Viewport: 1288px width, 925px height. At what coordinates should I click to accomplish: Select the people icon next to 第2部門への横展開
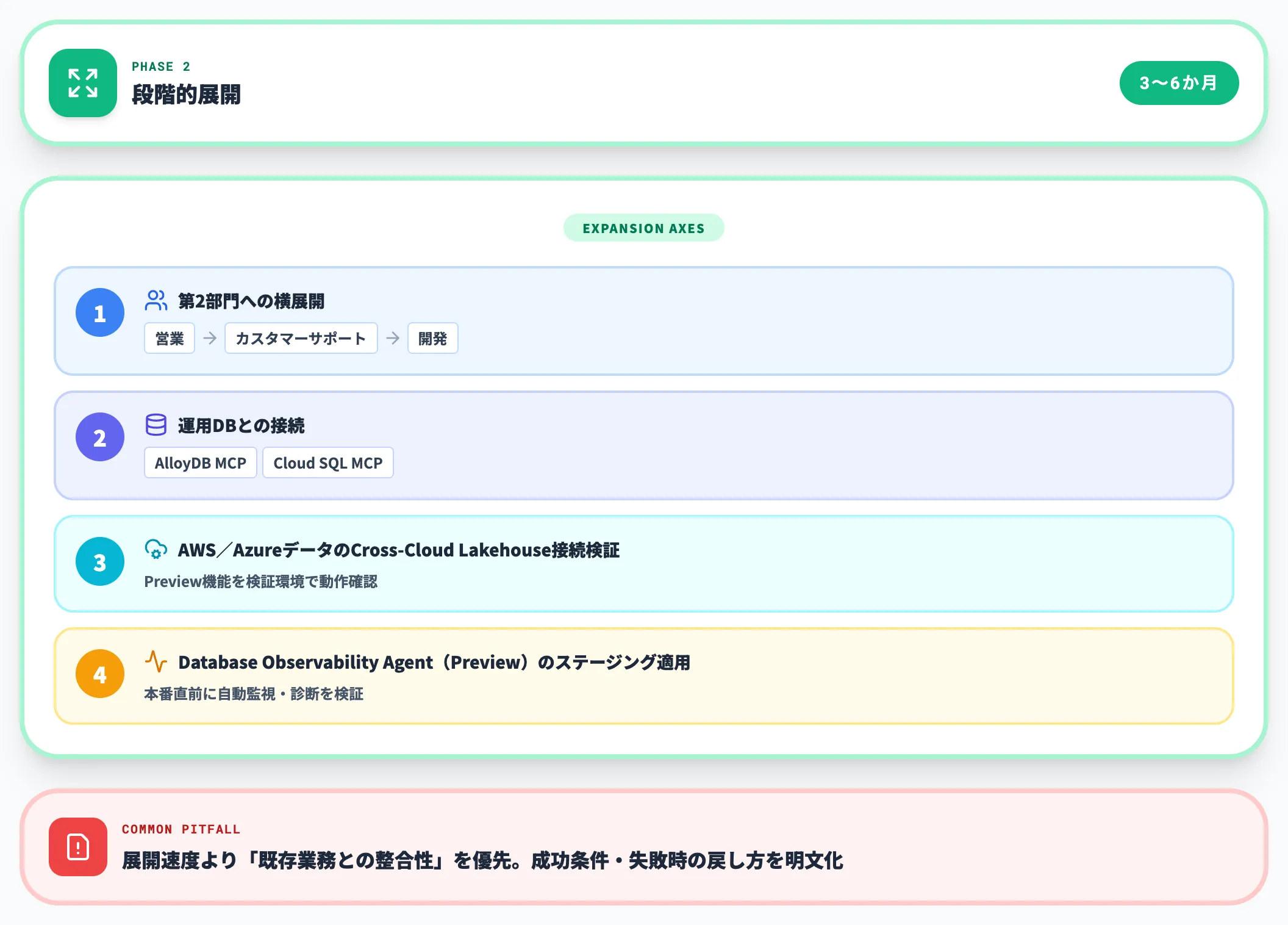coord(156,300)
